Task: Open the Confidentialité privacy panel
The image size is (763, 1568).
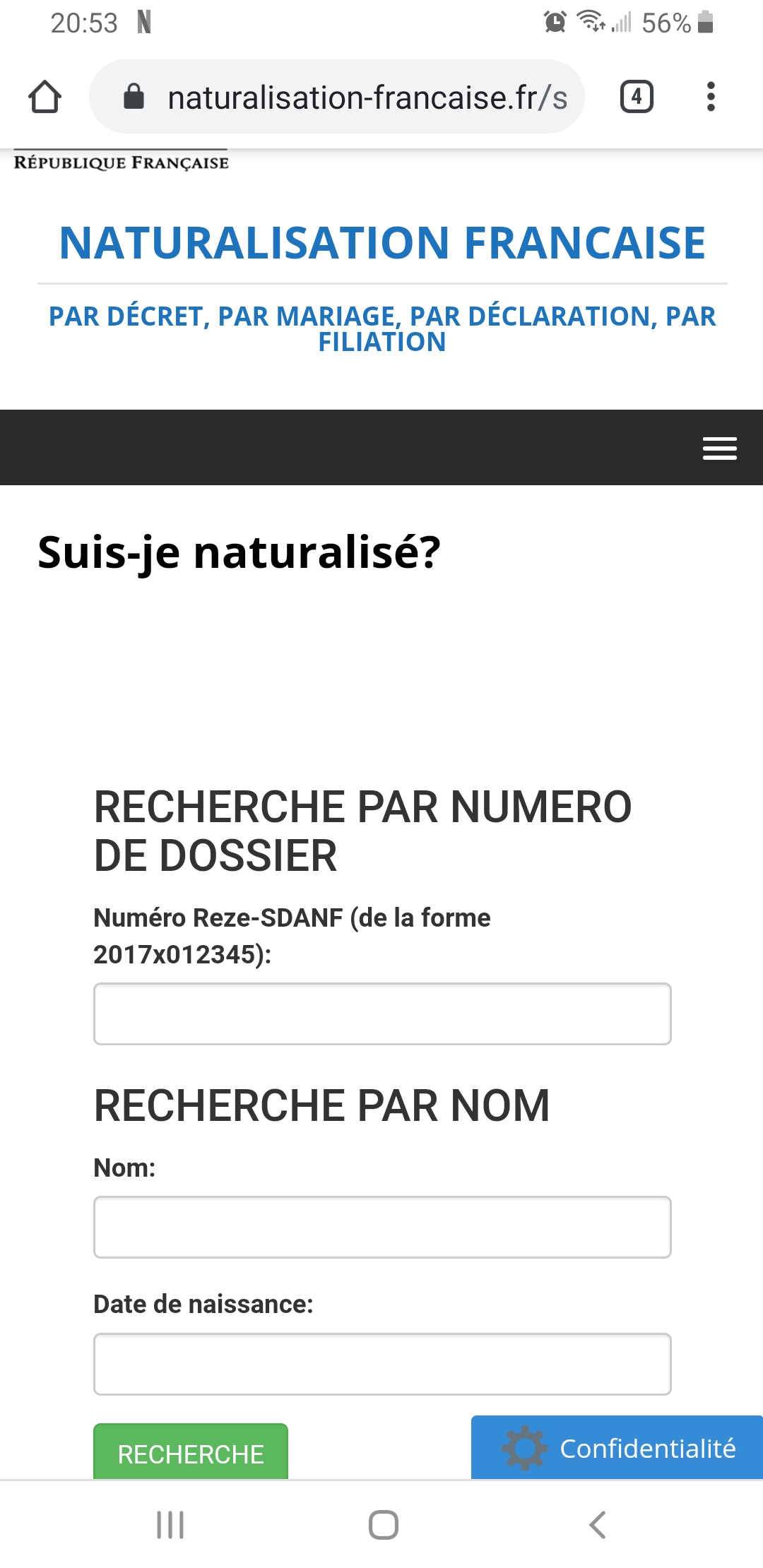Action: 617,1447
